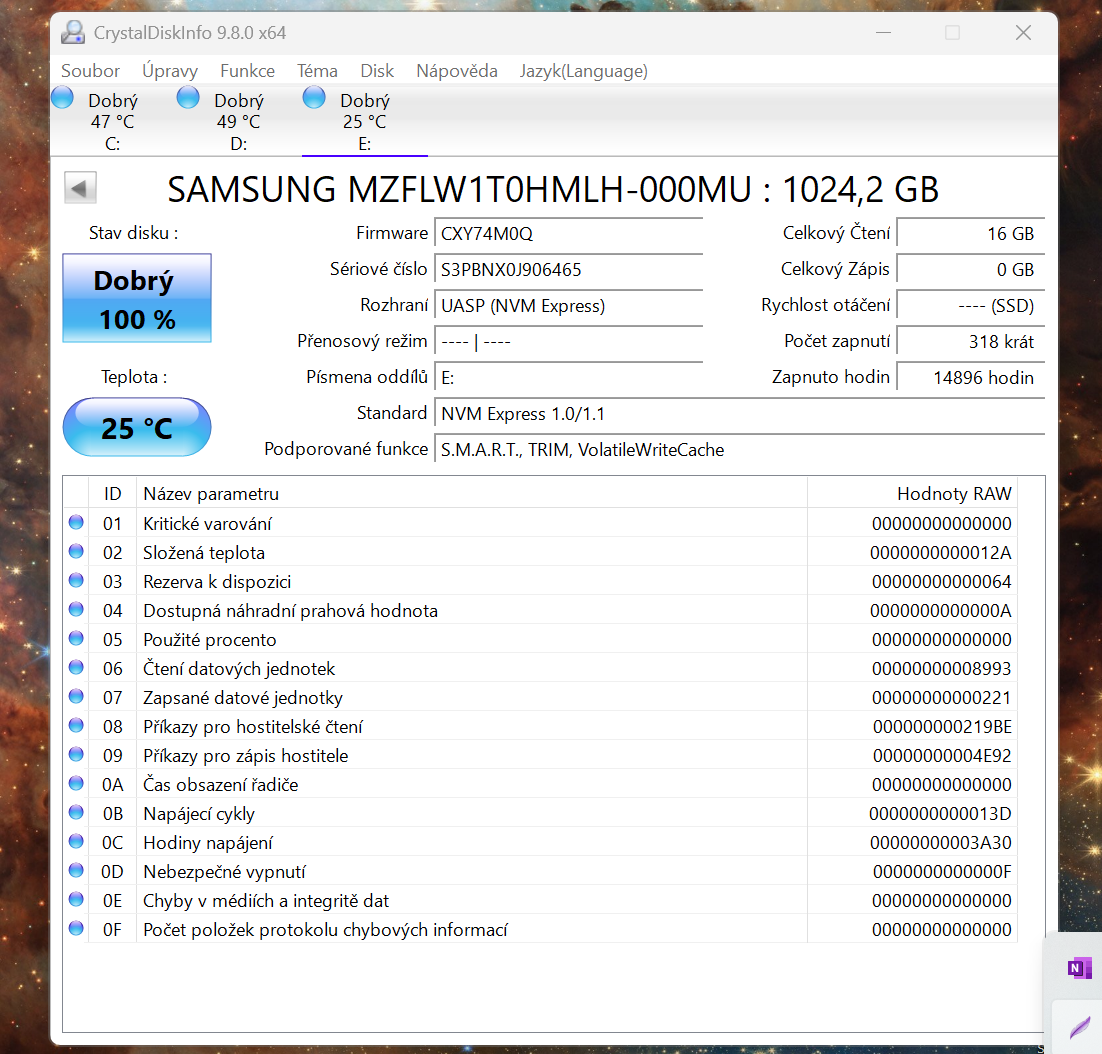
Task: Select the Firmware value field
Action: point(568,233)
